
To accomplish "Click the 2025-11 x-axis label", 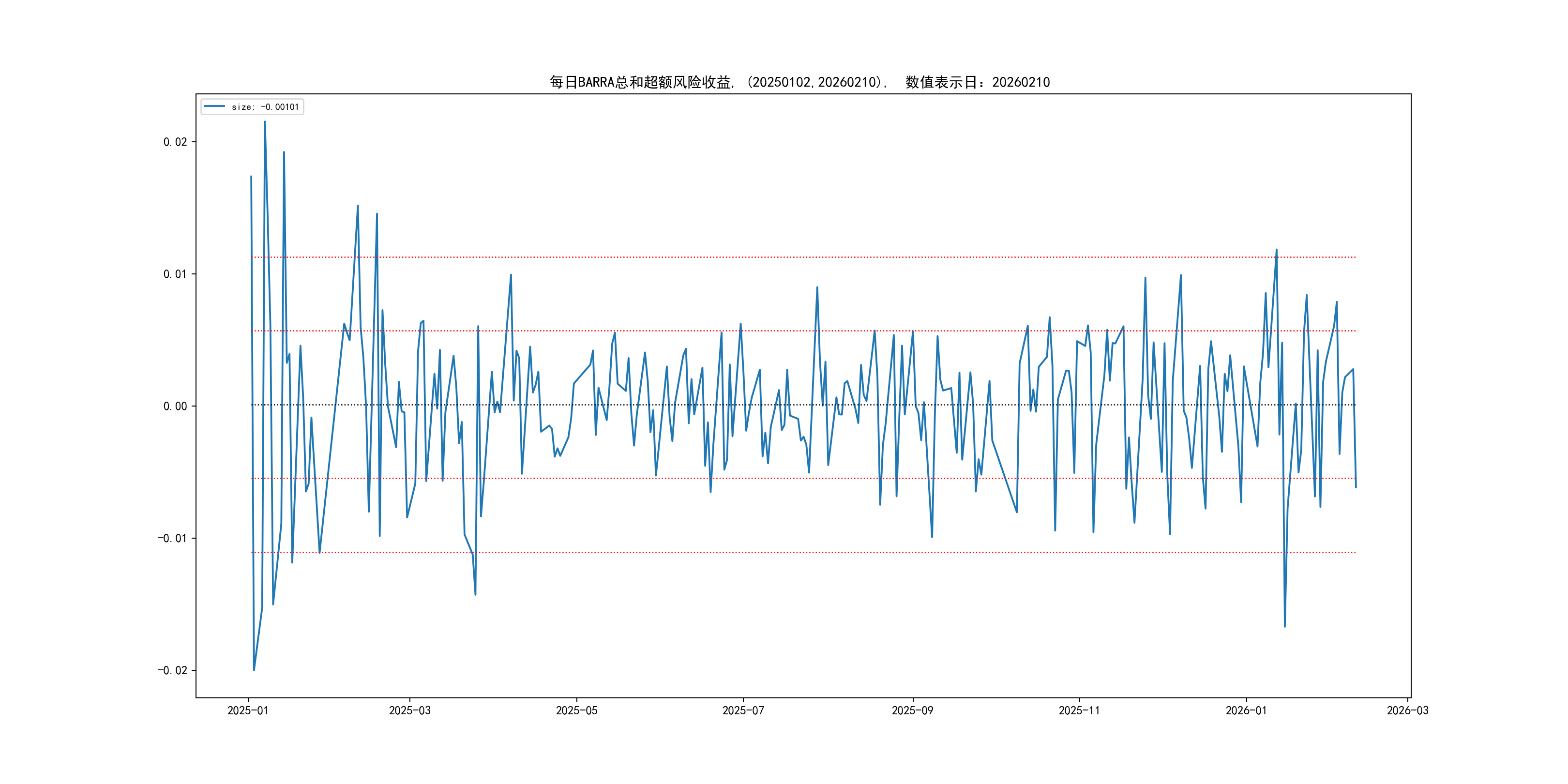I will [1079, 710].
